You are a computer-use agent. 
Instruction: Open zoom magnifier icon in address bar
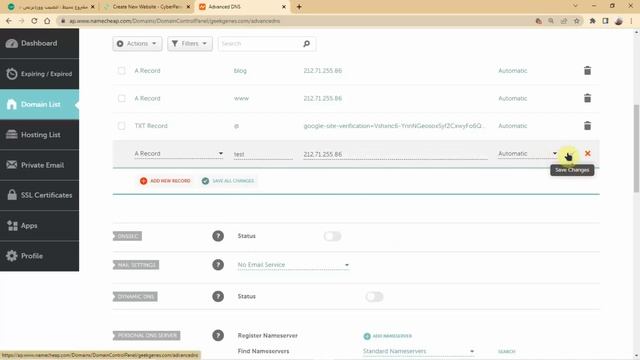pyautogui.click(x=551, y=21)
